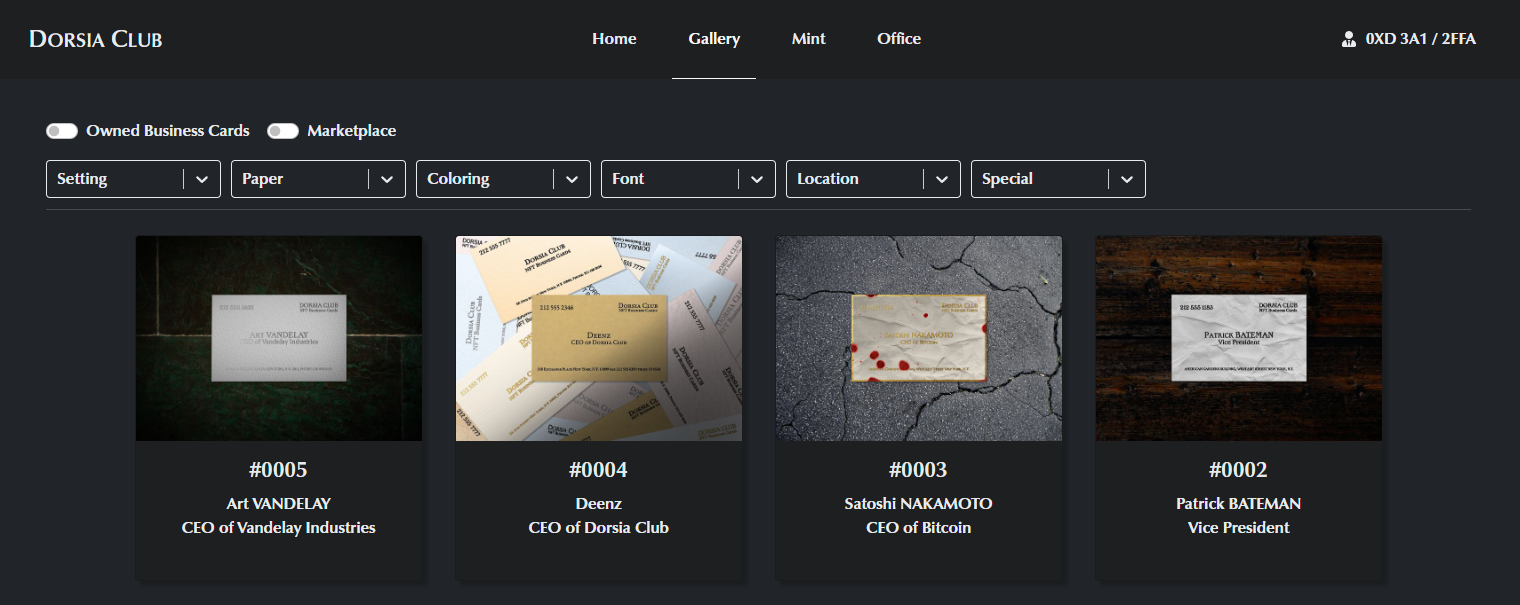Click card number #0005
Image resolution: width=1520 pixels, height=605 pixels.
point(278,469)
